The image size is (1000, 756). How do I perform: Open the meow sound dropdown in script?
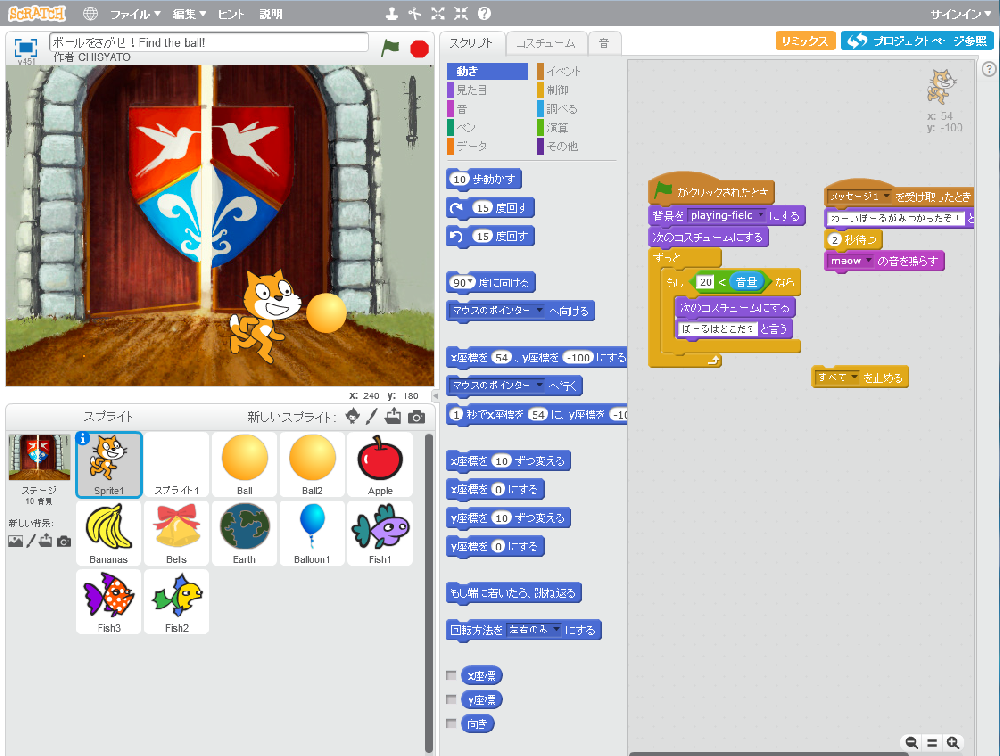(868, 261)
